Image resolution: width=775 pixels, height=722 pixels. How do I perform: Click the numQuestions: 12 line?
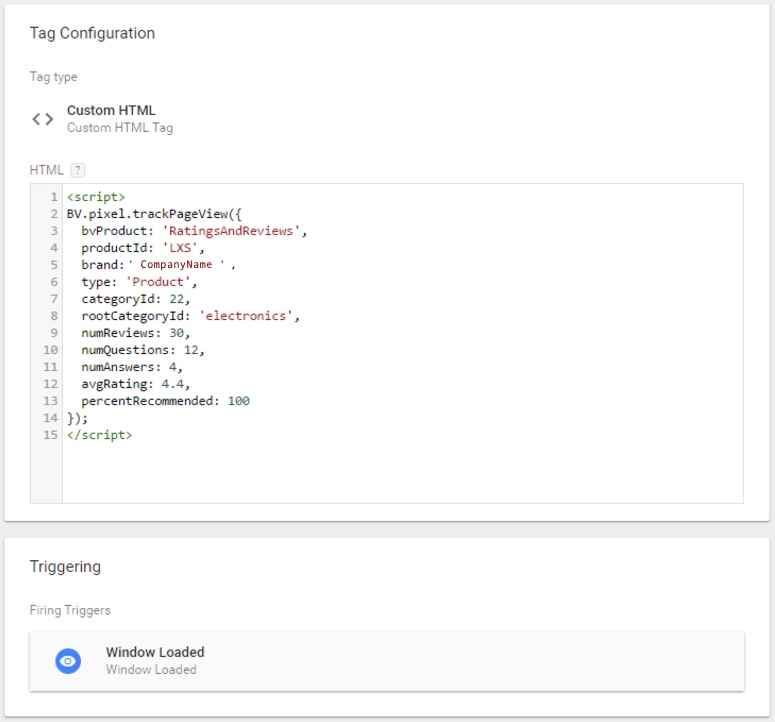click(x=143, y=350)
